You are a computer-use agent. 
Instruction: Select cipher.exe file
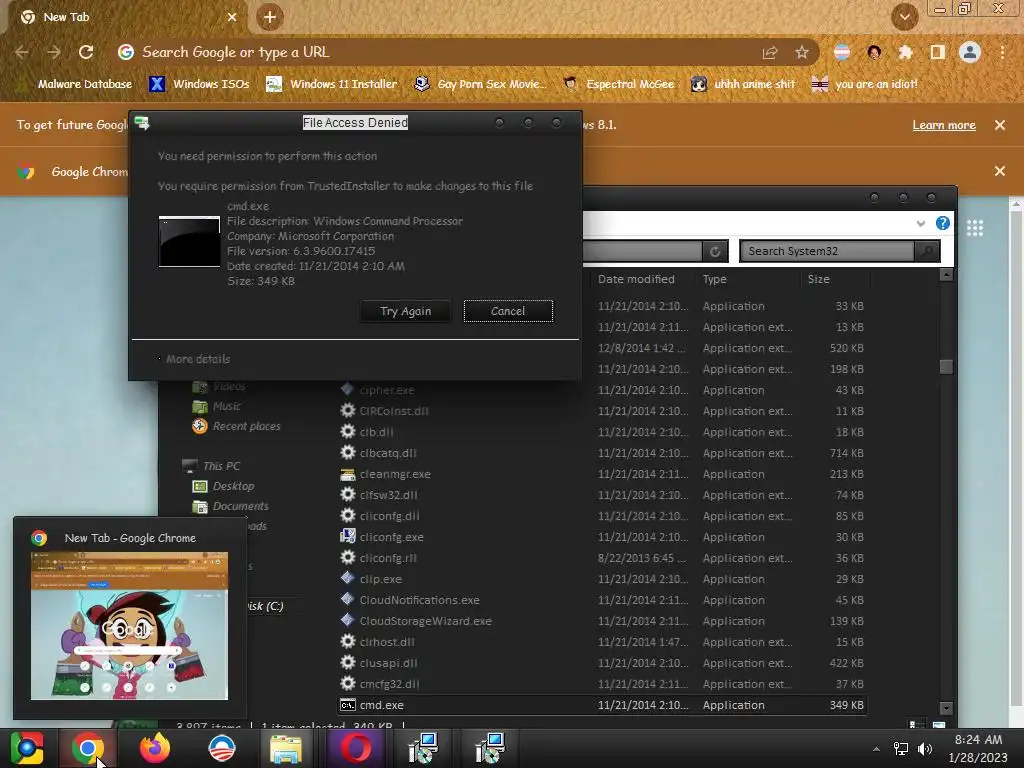pyautogui.click(x=387, y=390)
